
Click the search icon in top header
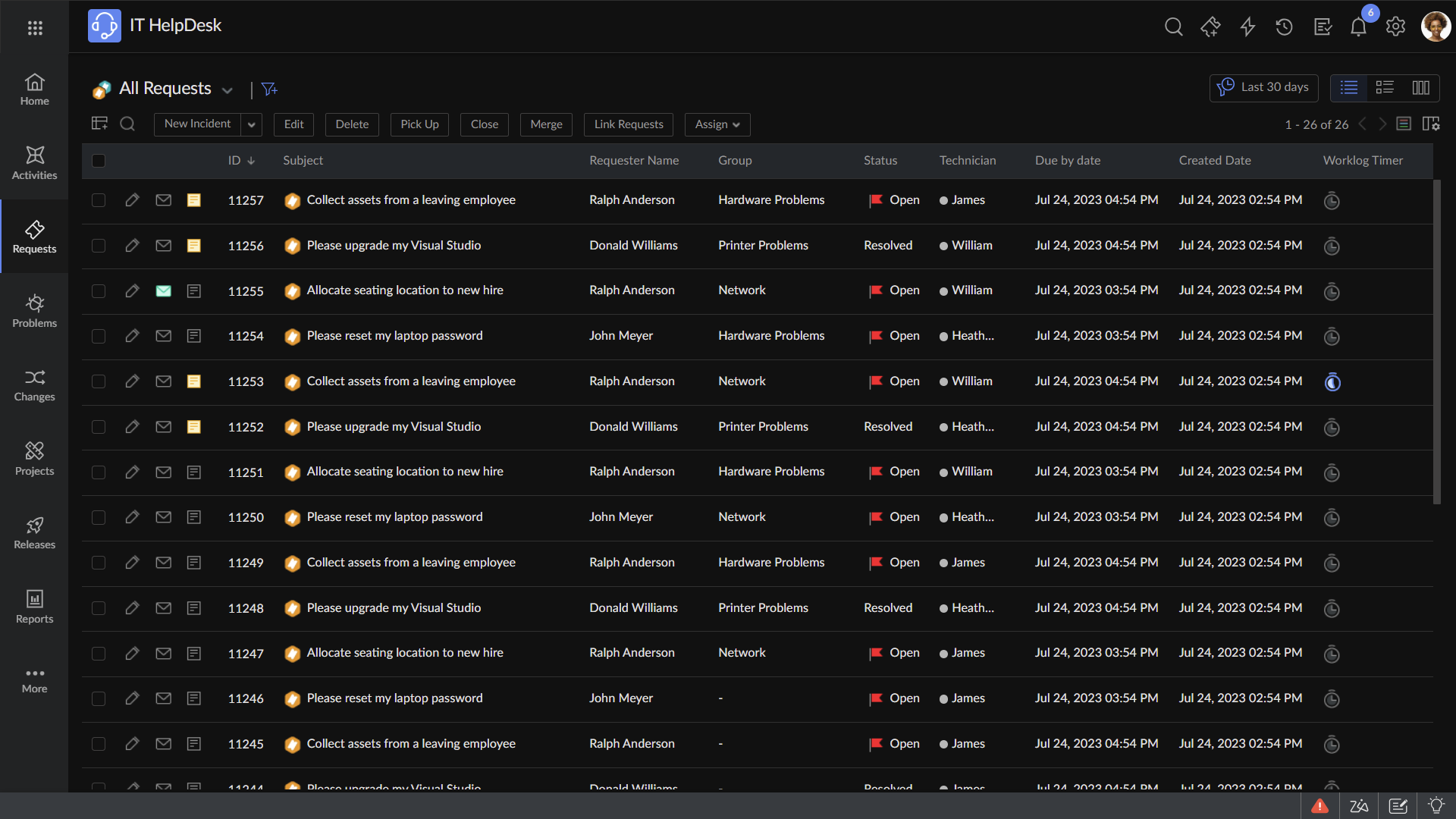pyautogui.click(x=1173, y=27)
